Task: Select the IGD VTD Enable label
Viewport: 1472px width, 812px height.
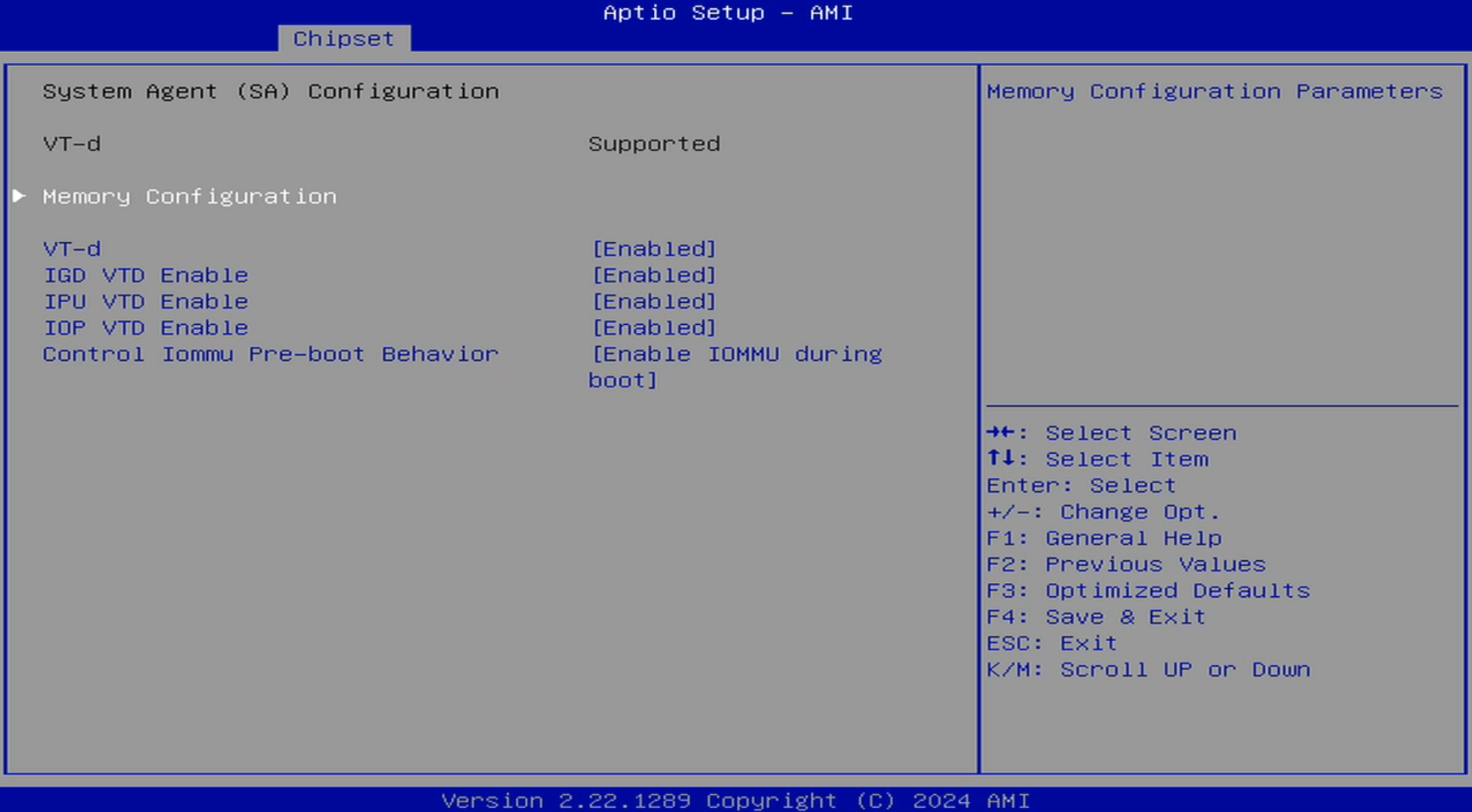Action: [145, 275]
